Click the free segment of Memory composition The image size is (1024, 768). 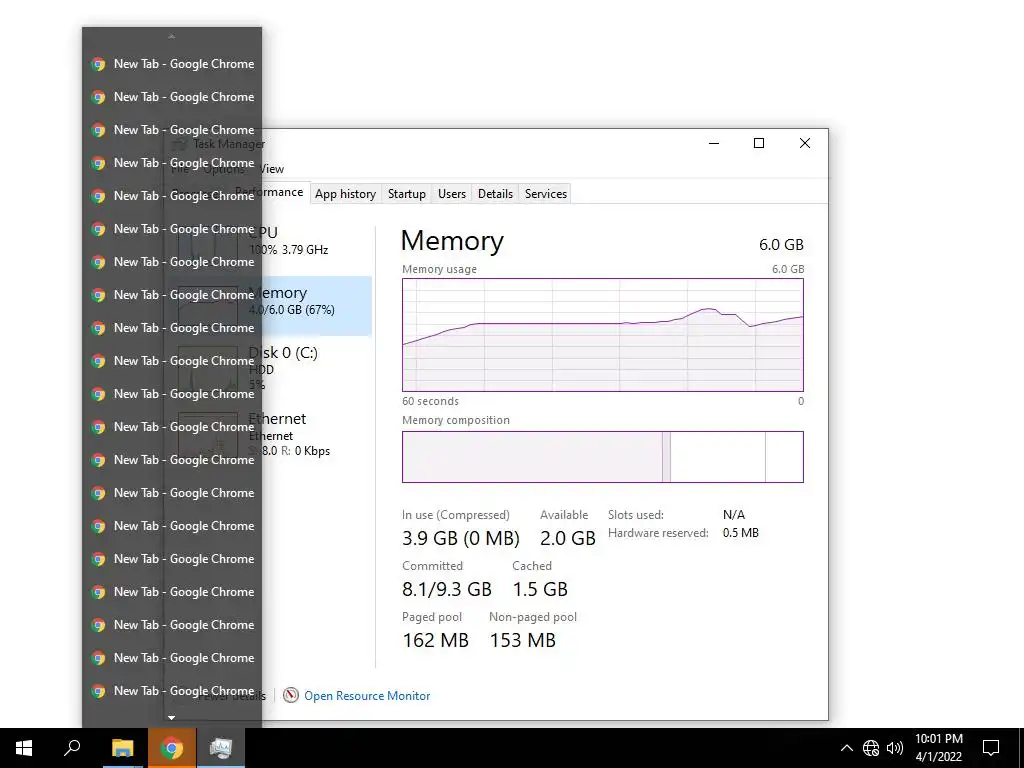784,457
